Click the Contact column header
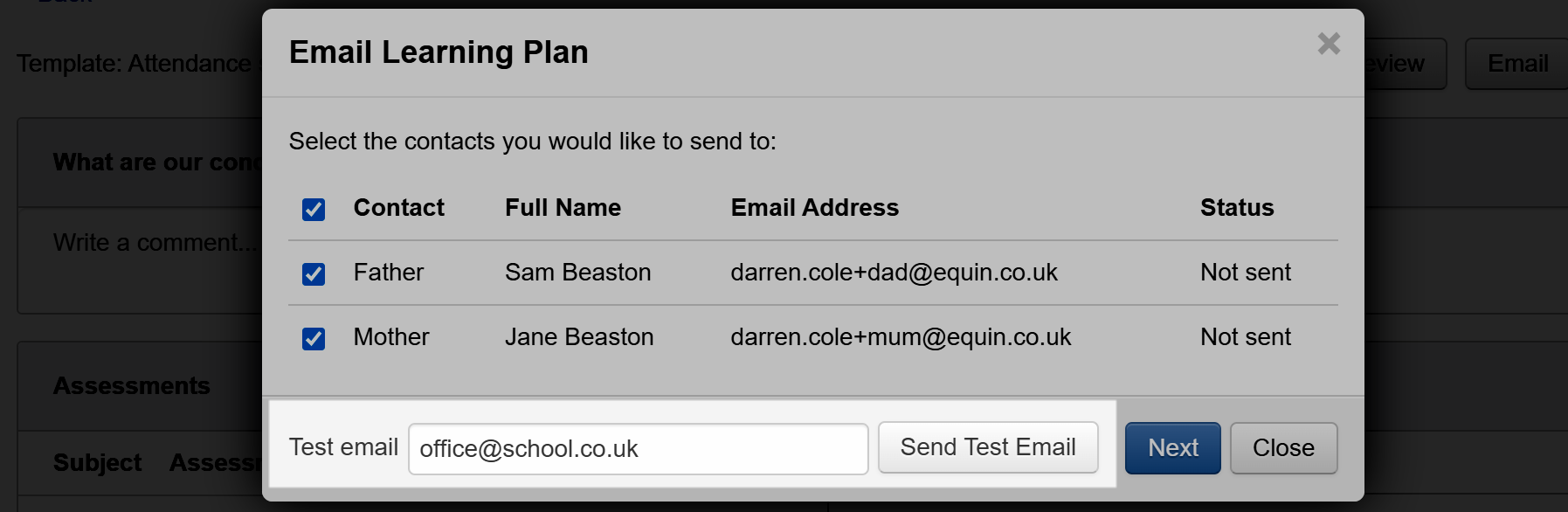 click(398, 208)
